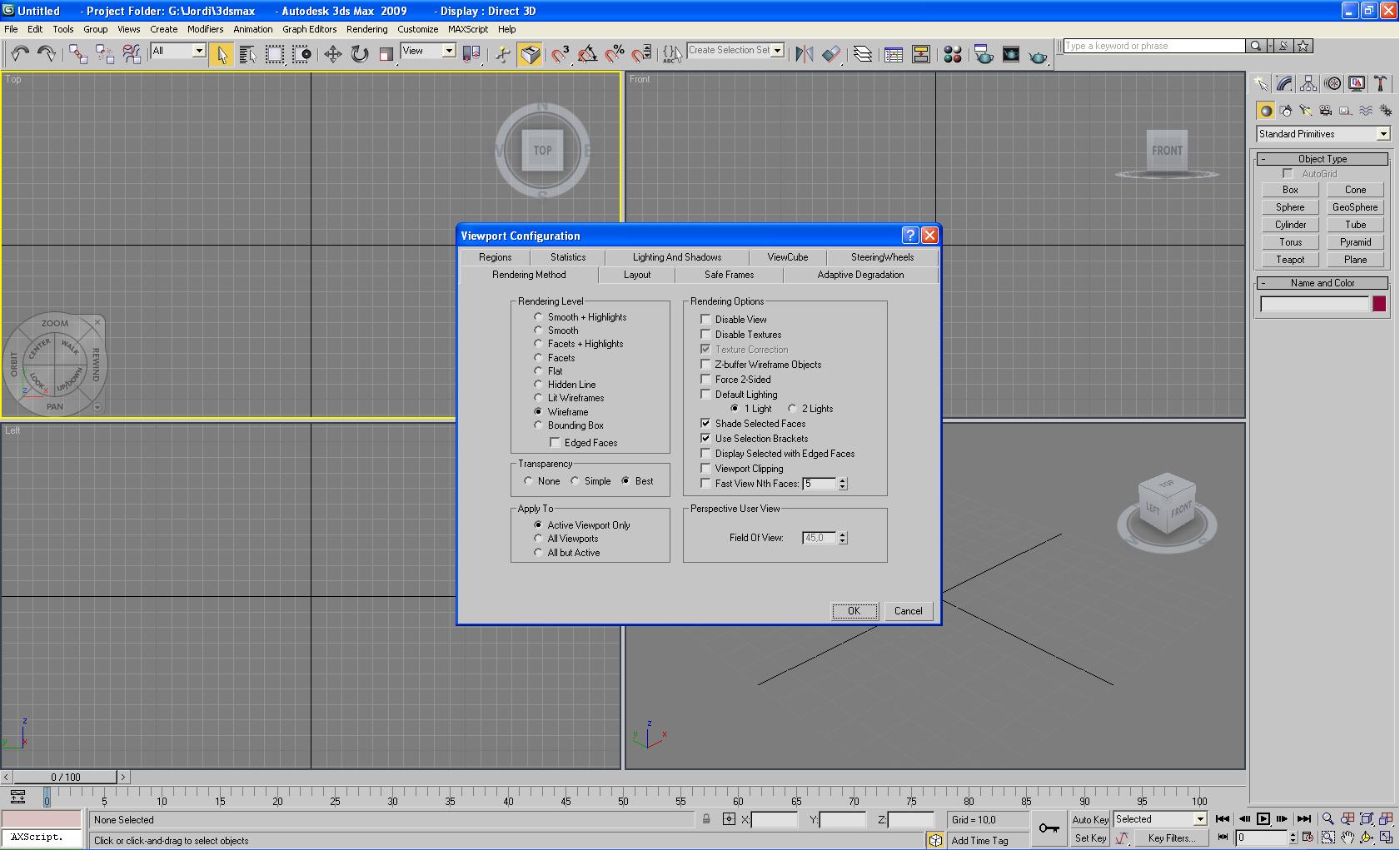This screenshot has width=1400, height=850.
Task: Open the Select by Name tool
Action: 247,54
